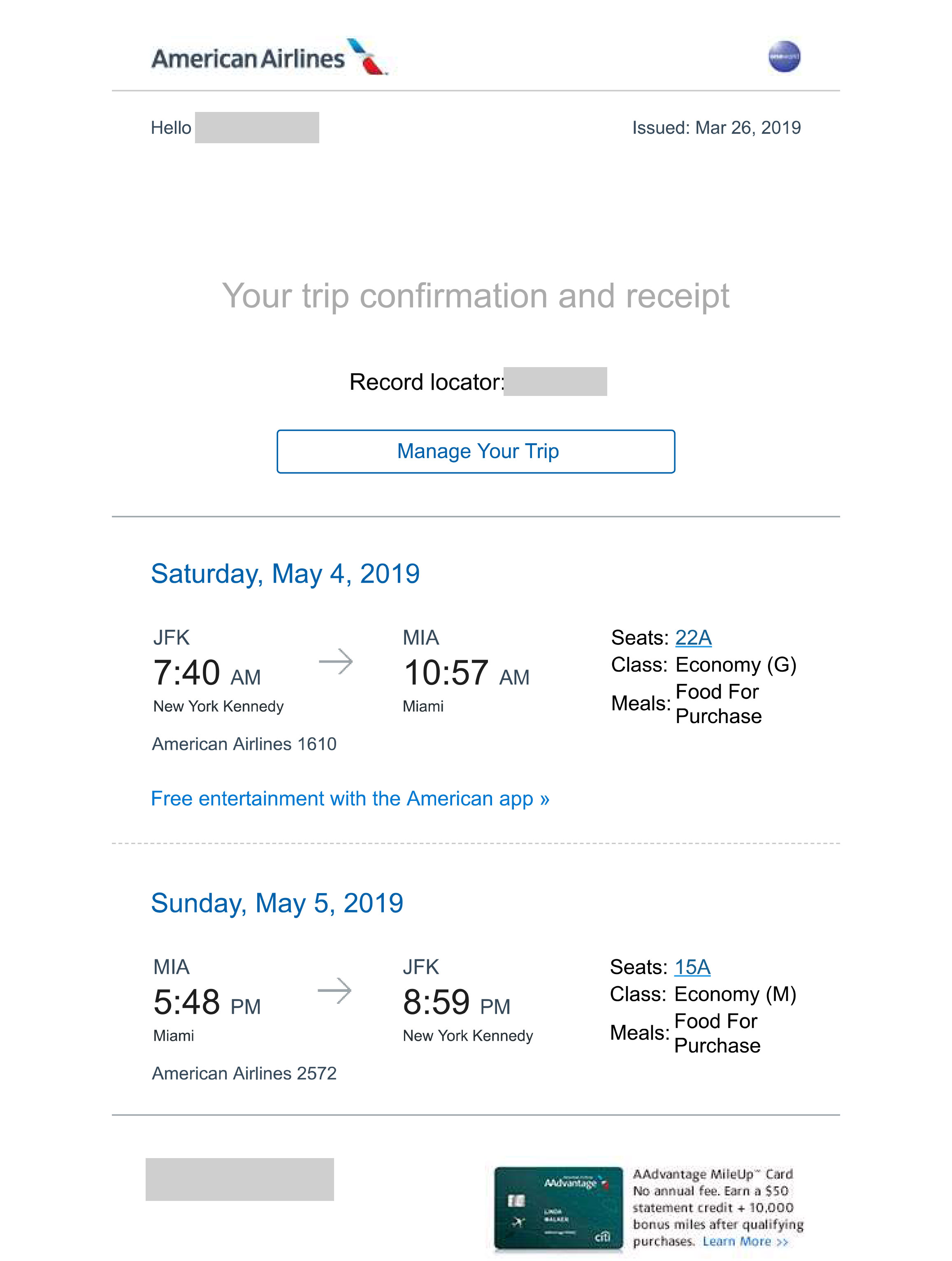Open Free entertainment with the American app link

(x=350, y=799)
